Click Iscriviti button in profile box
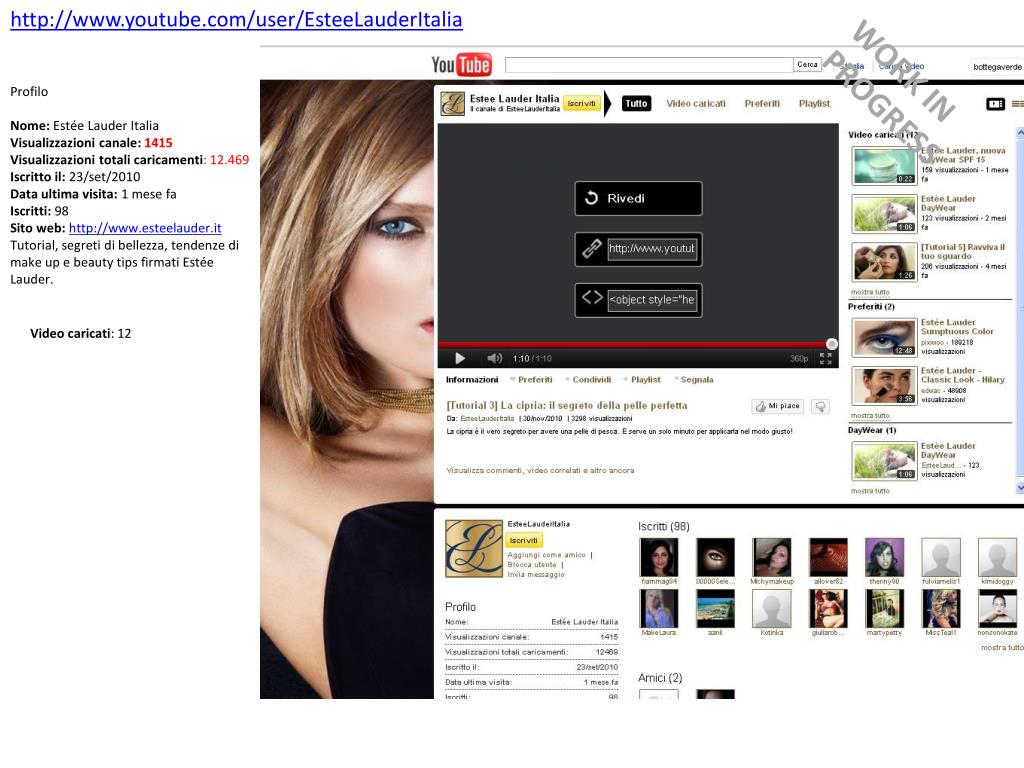The image size is (1024, 768). point(524,540)
